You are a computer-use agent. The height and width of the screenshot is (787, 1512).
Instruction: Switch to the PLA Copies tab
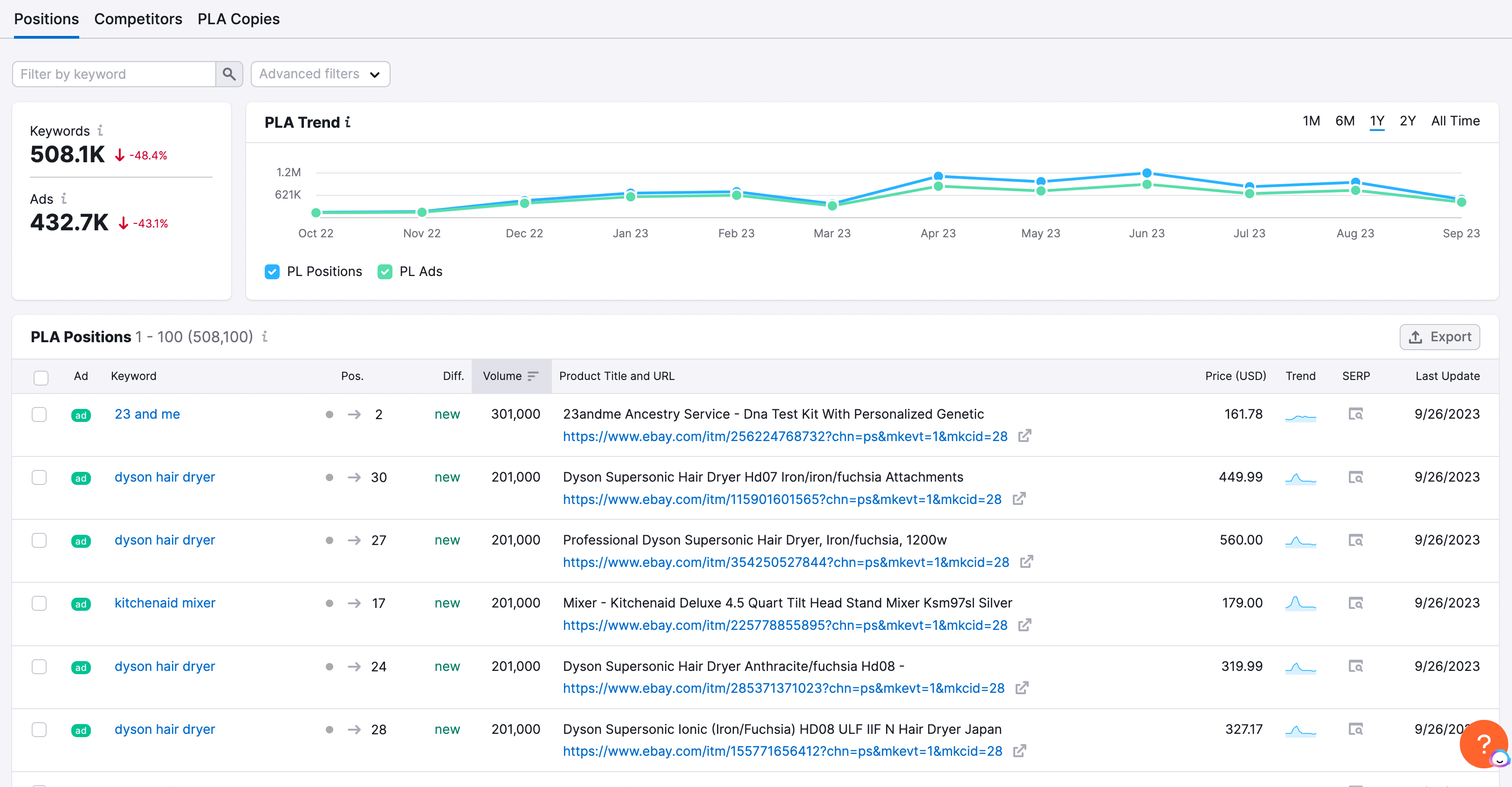point(238,19)
